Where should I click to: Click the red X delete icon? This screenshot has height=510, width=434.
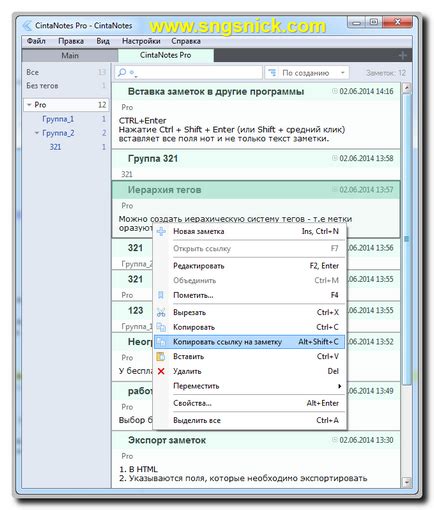[161, 371]
